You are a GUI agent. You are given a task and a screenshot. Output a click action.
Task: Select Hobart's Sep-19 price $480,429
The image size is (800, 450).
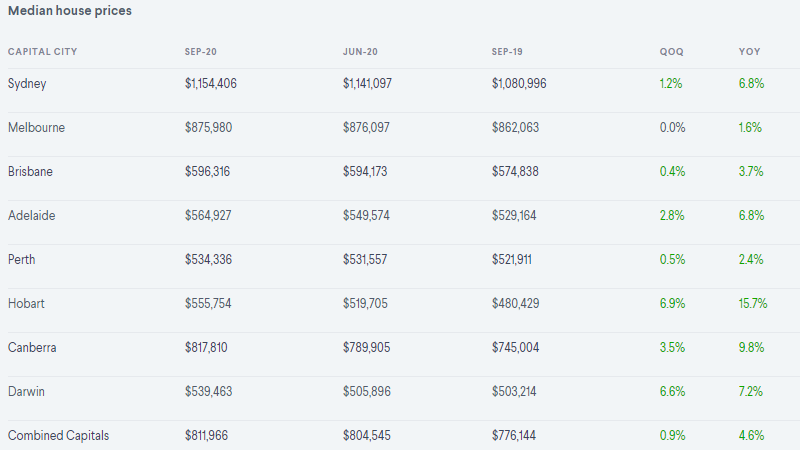pos(515,304)
